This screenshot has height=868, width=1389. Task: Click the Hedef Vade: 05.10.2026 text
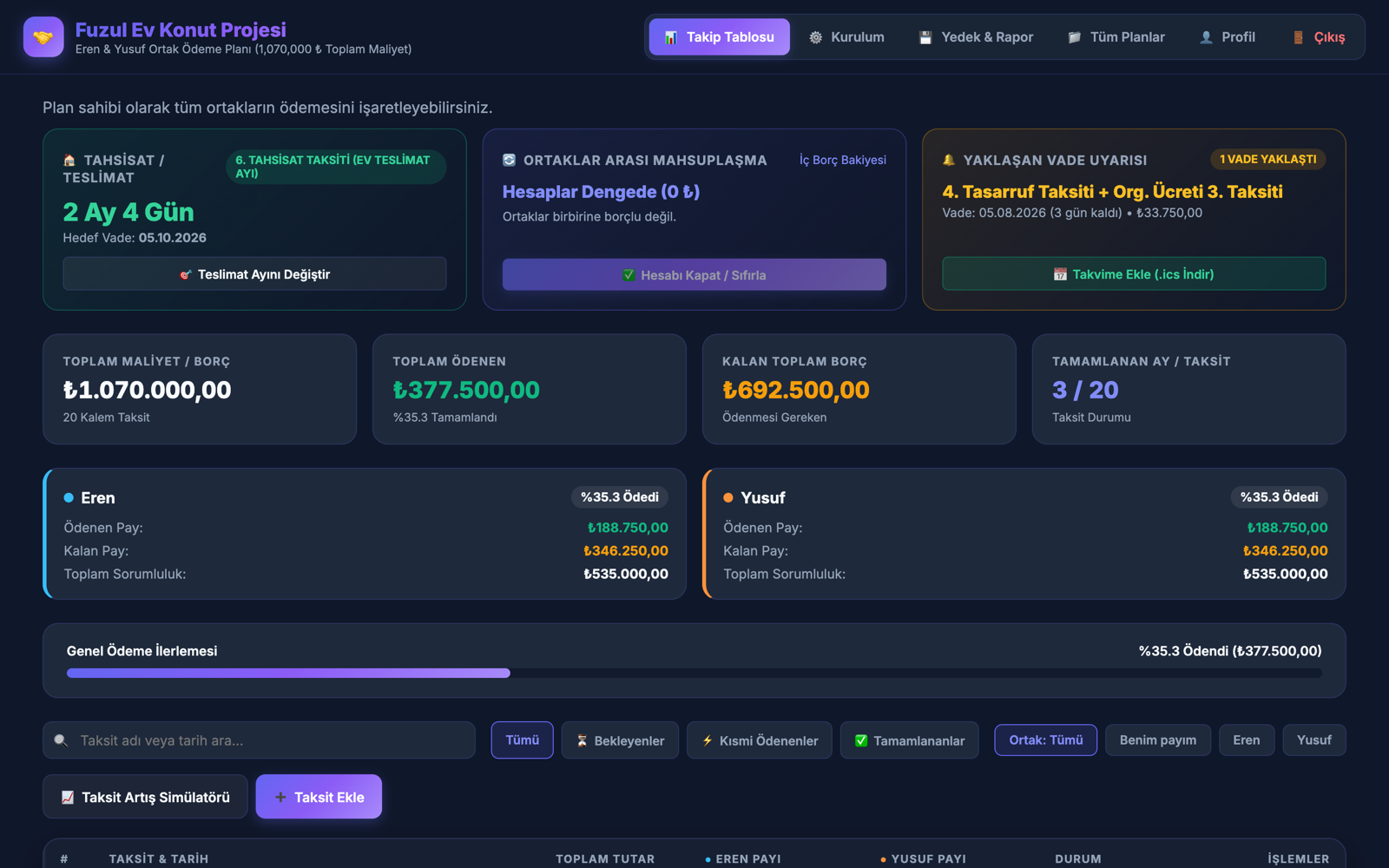135,238
